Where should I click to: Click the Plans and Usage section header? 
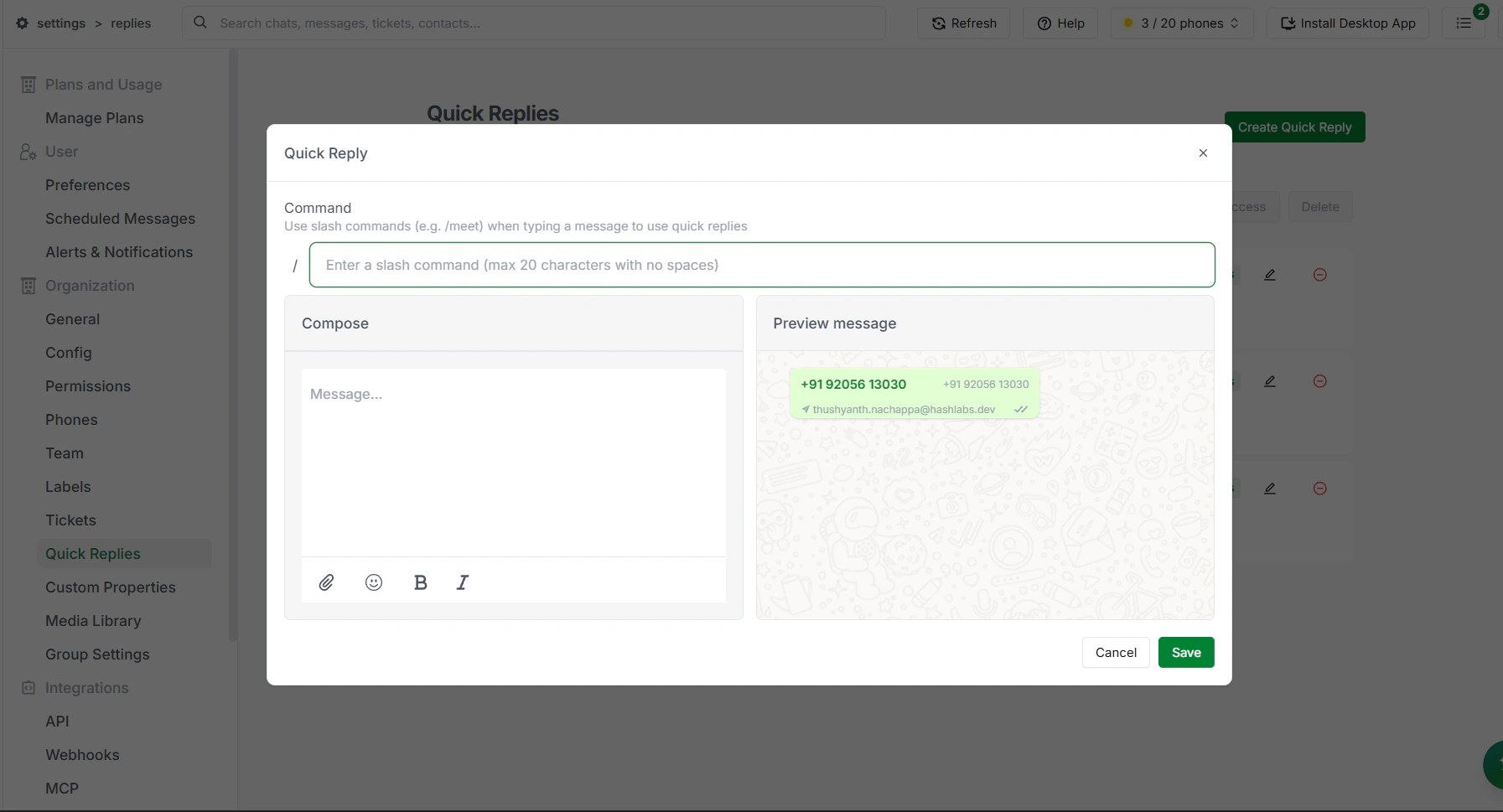pos(104,85)
